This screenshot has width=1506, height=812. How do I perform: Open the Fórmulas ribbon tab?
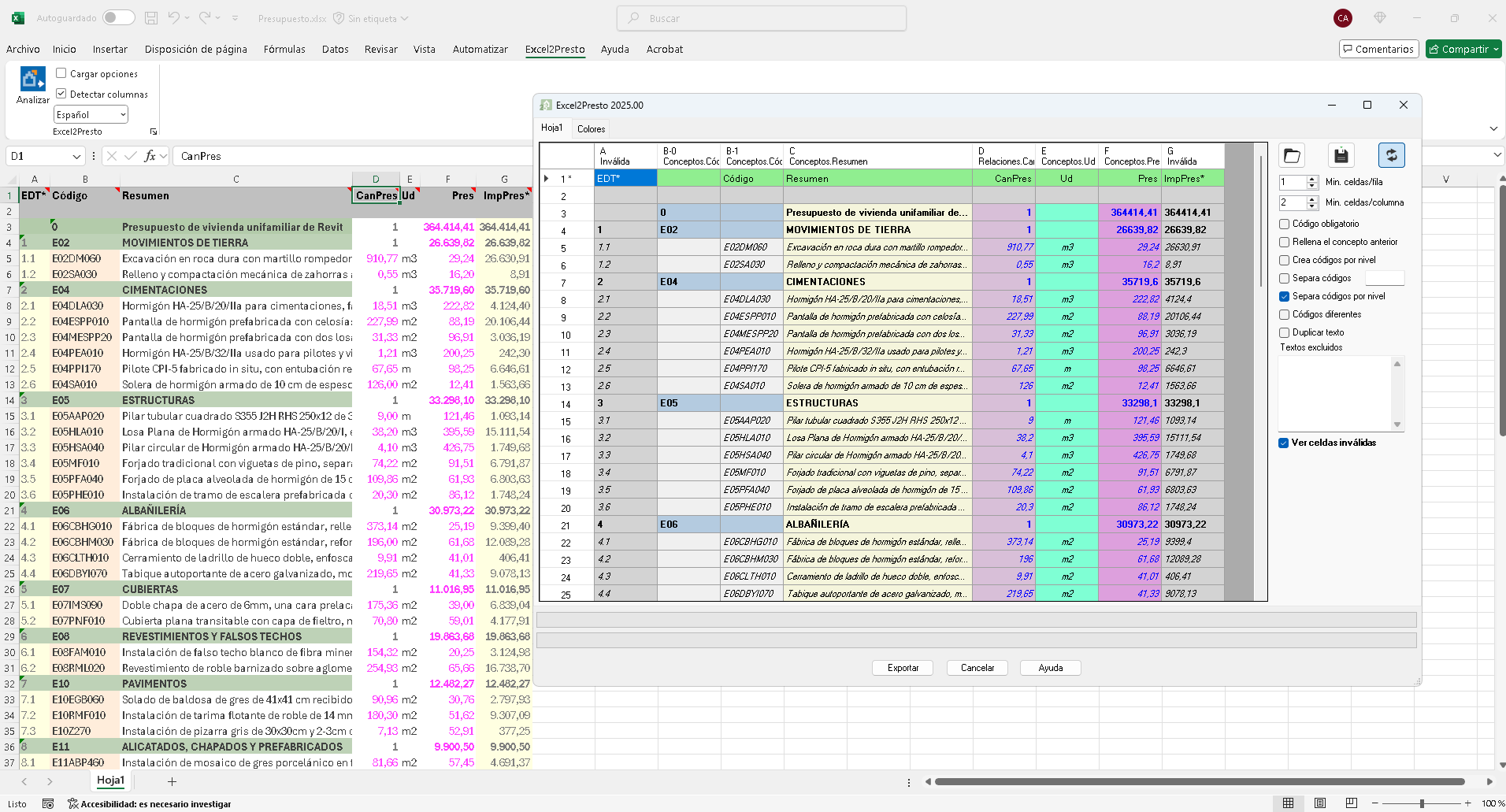tap(284, 49)
